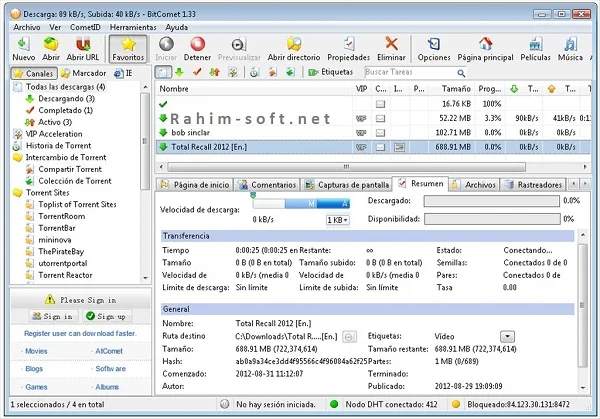Click the search magnifier in Buscar Tareas
Screen dimensions: 600x419
[x=461, y=73]
